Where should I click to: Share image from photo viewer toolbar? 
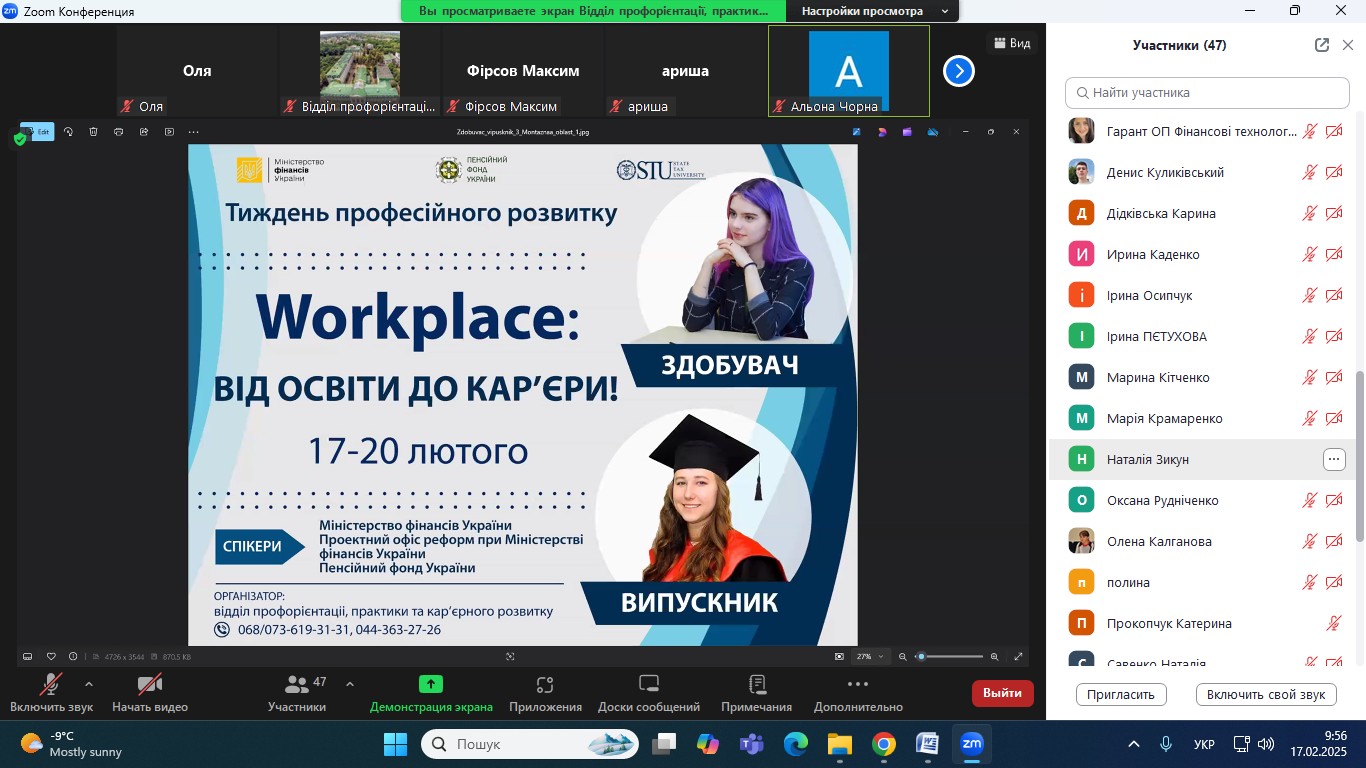tap(144, 132)
